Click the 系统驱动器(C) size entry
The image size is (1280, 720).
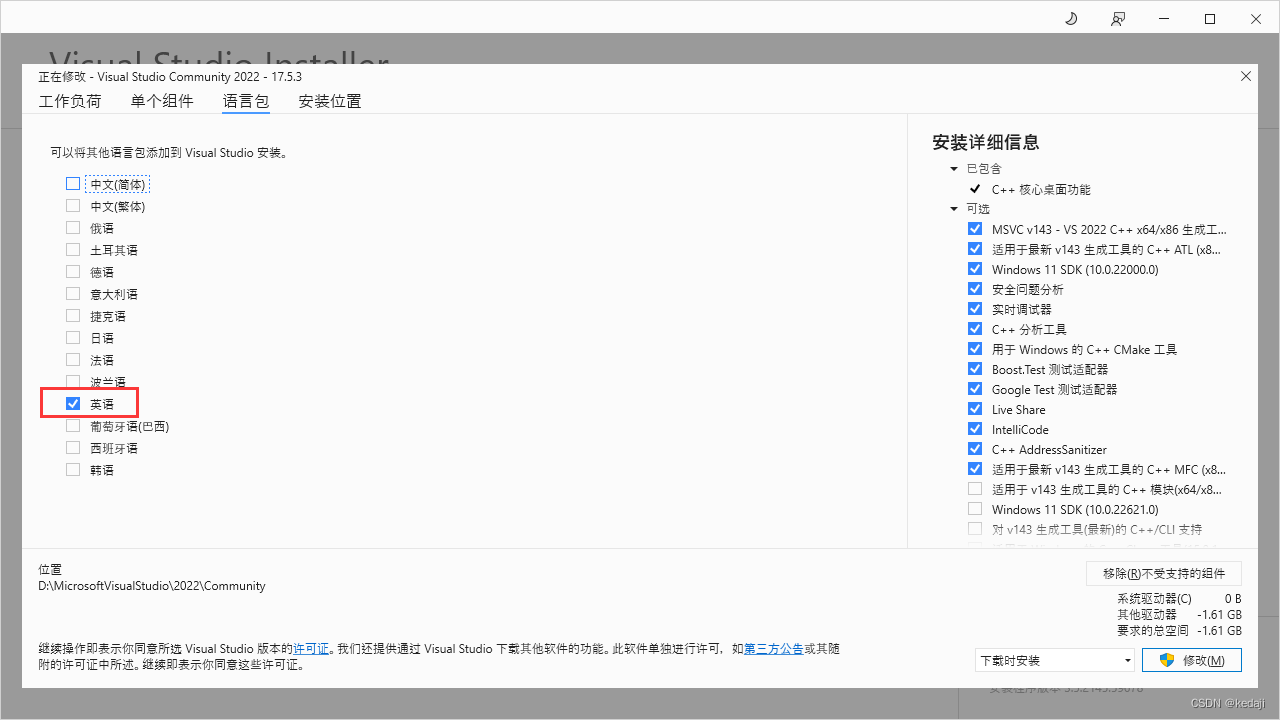(x=1179, y=599)
